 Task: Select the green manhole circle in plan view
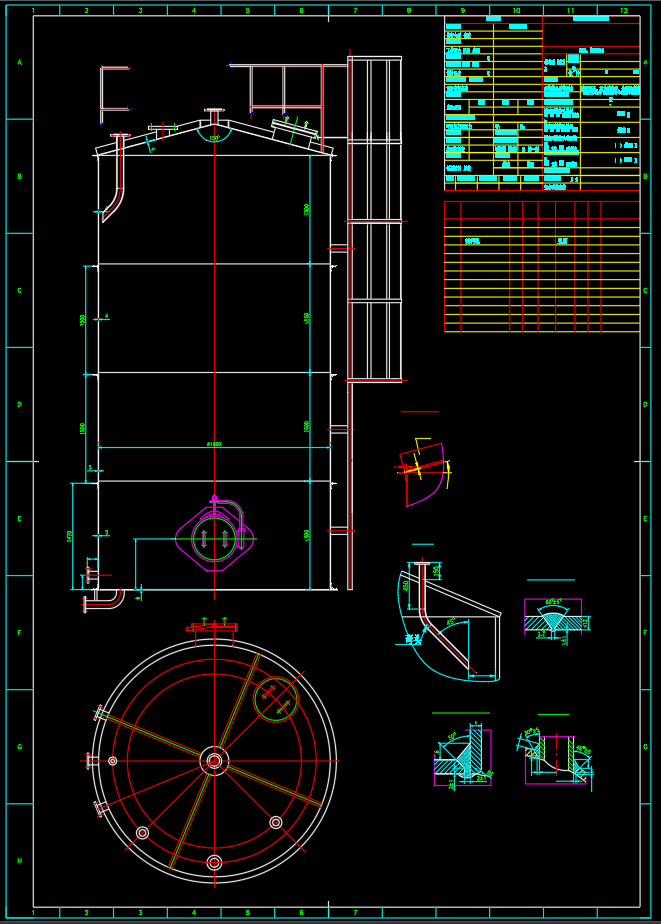click(x=276, y=699)
